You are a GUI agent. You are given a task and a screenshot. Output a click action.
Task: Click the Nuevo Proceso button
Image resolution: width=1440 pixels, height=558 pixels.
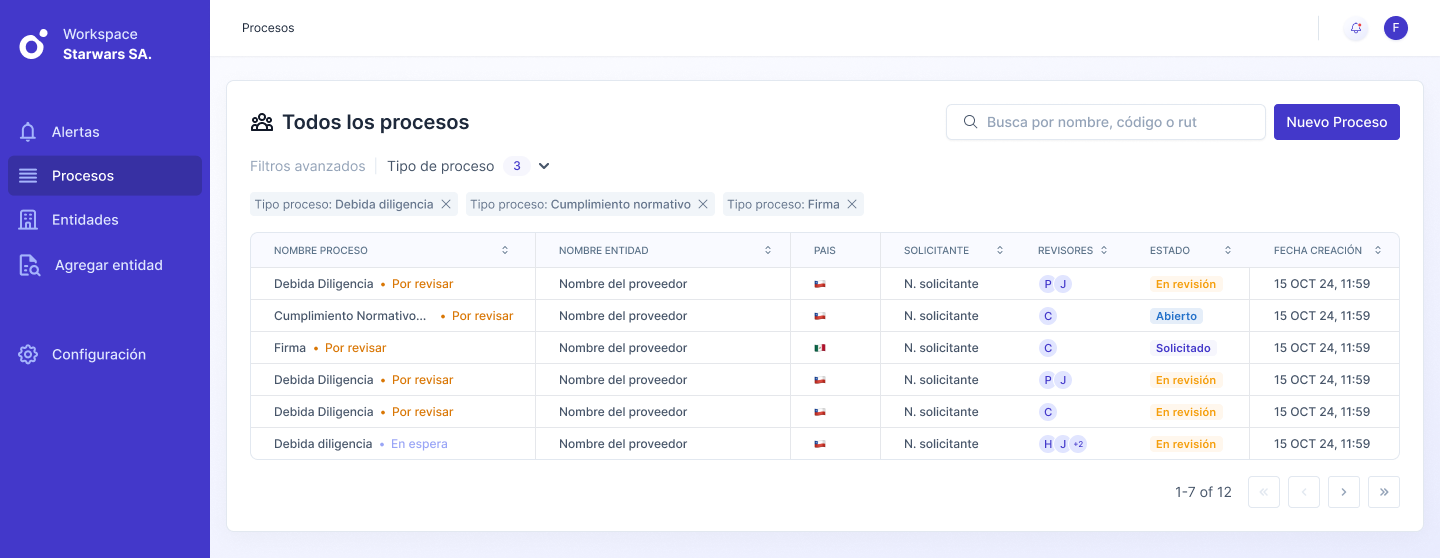tap(1336, 122)
